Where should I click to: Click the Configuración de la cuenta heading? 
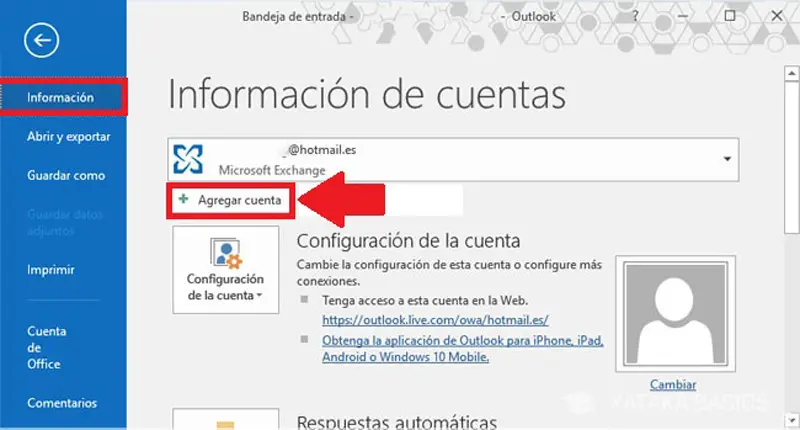point(408,241)
